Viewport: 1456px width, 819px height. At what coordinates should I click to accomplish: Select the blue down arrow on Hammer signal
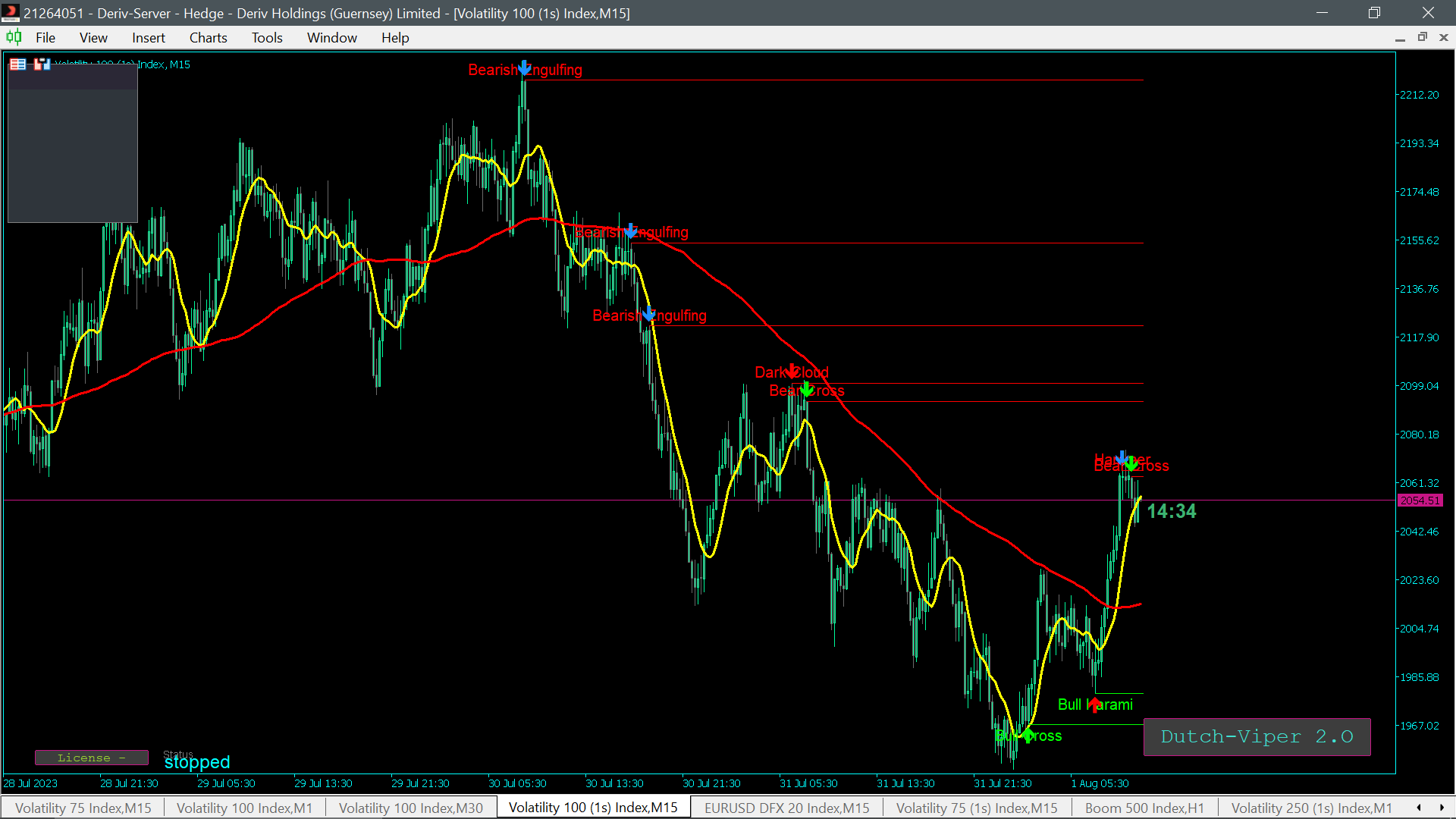(x=1122, y=457)
